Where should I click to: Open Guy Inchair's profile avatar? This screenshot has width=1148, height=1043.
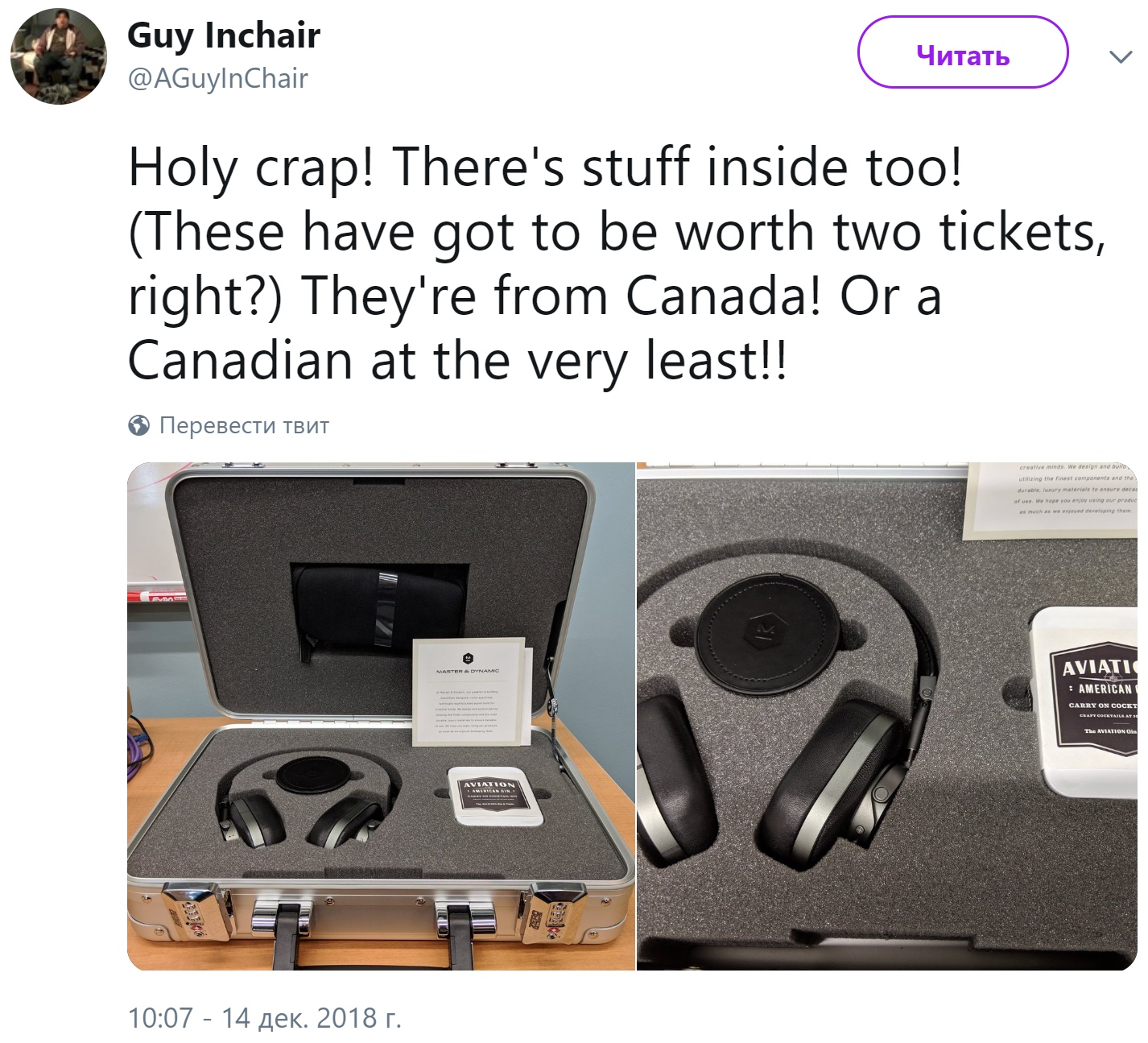[58, 56]
